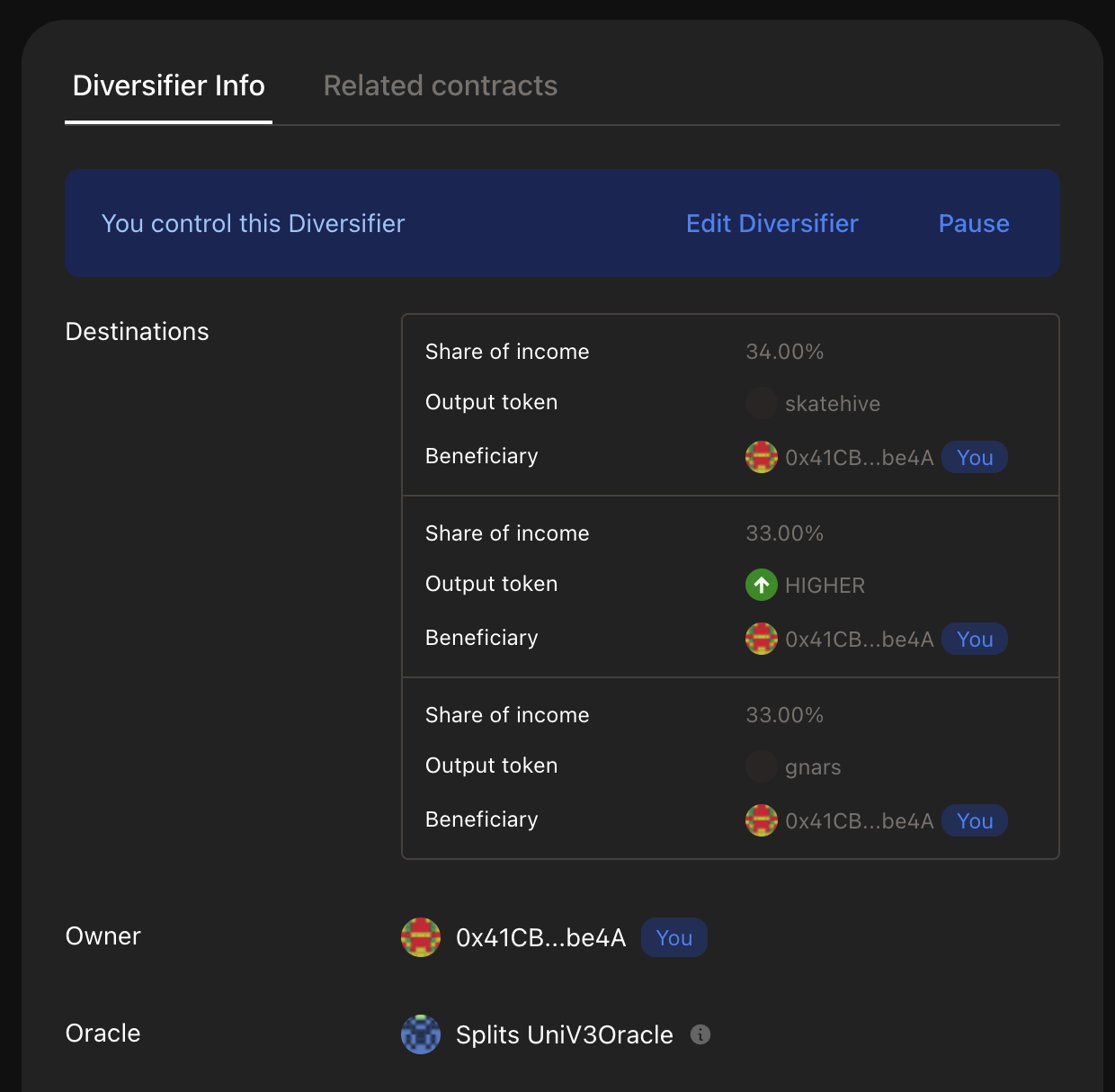The width and height of the screenshot is (1115, 1092).
Task: Open the Owner address 0x41CB...be4A
Action: [540, 937]
